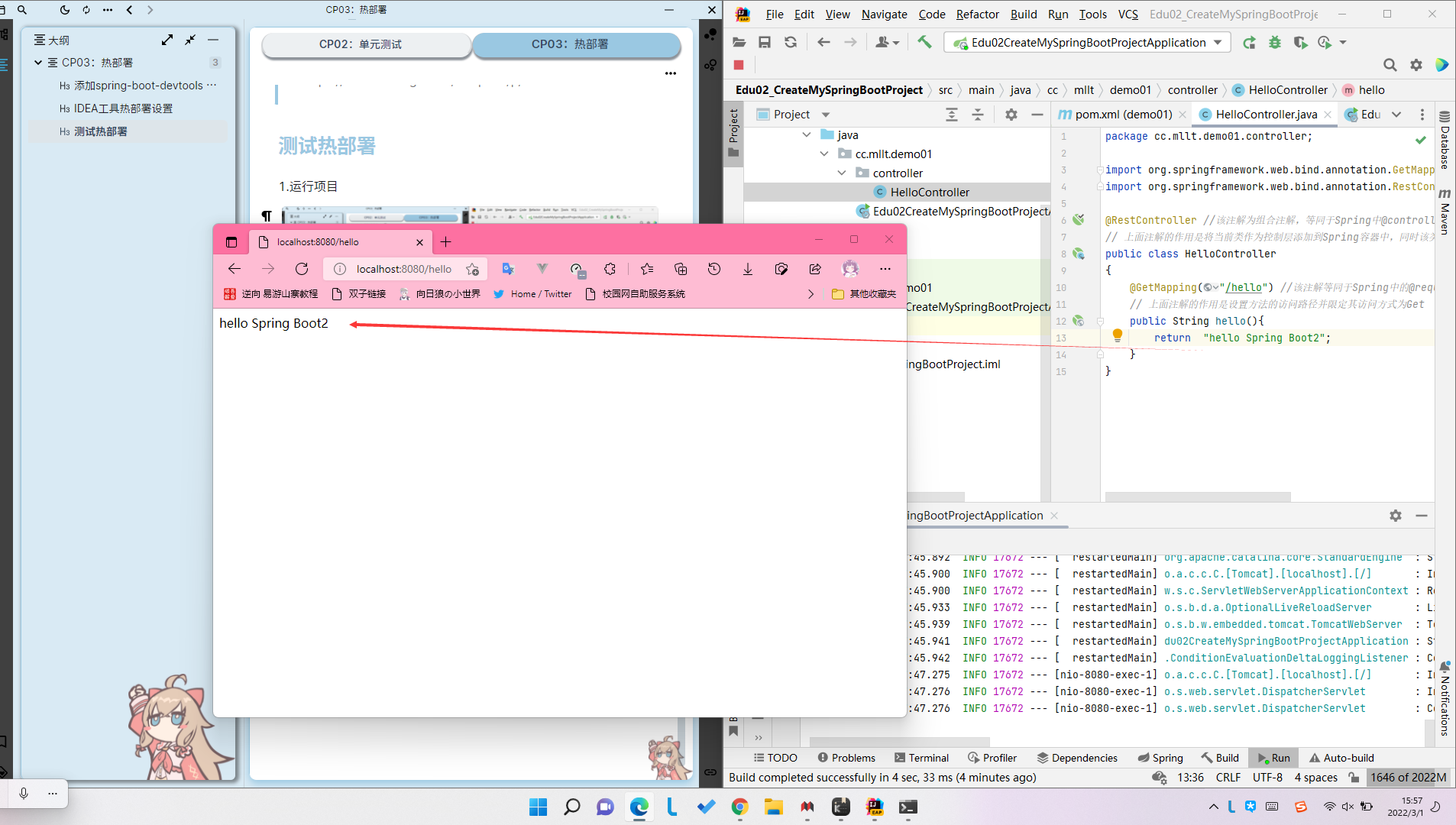Run the application with the Rerun icon
1456x825 pixels.
point(1249,43)
